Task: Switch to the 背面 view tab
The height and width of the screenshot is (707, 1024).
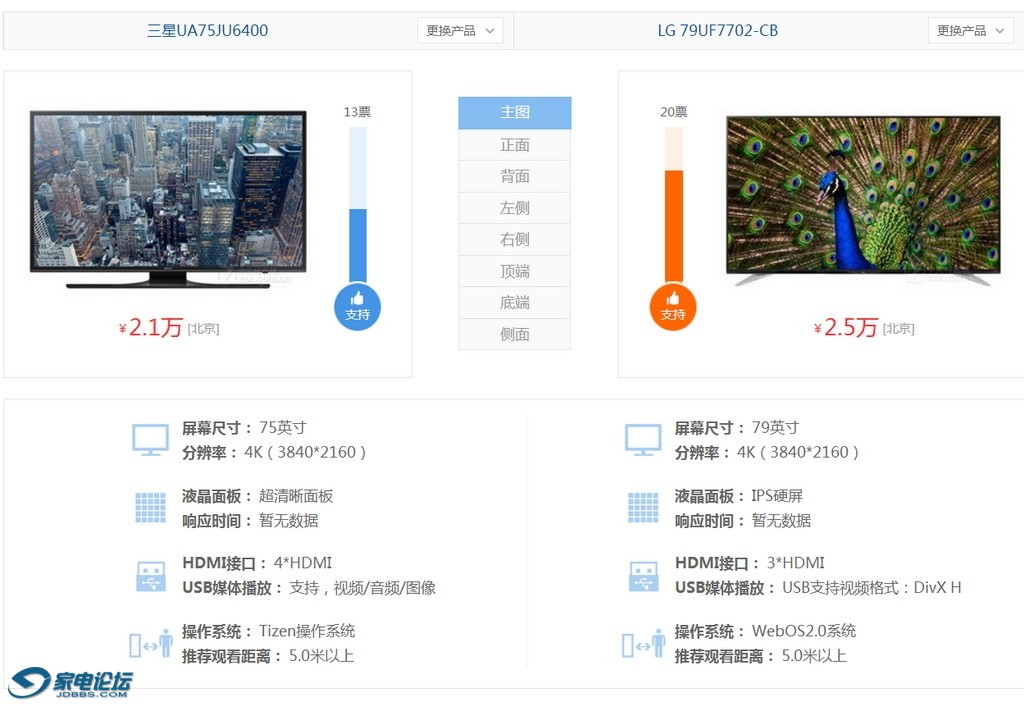Action: [514, 176]
